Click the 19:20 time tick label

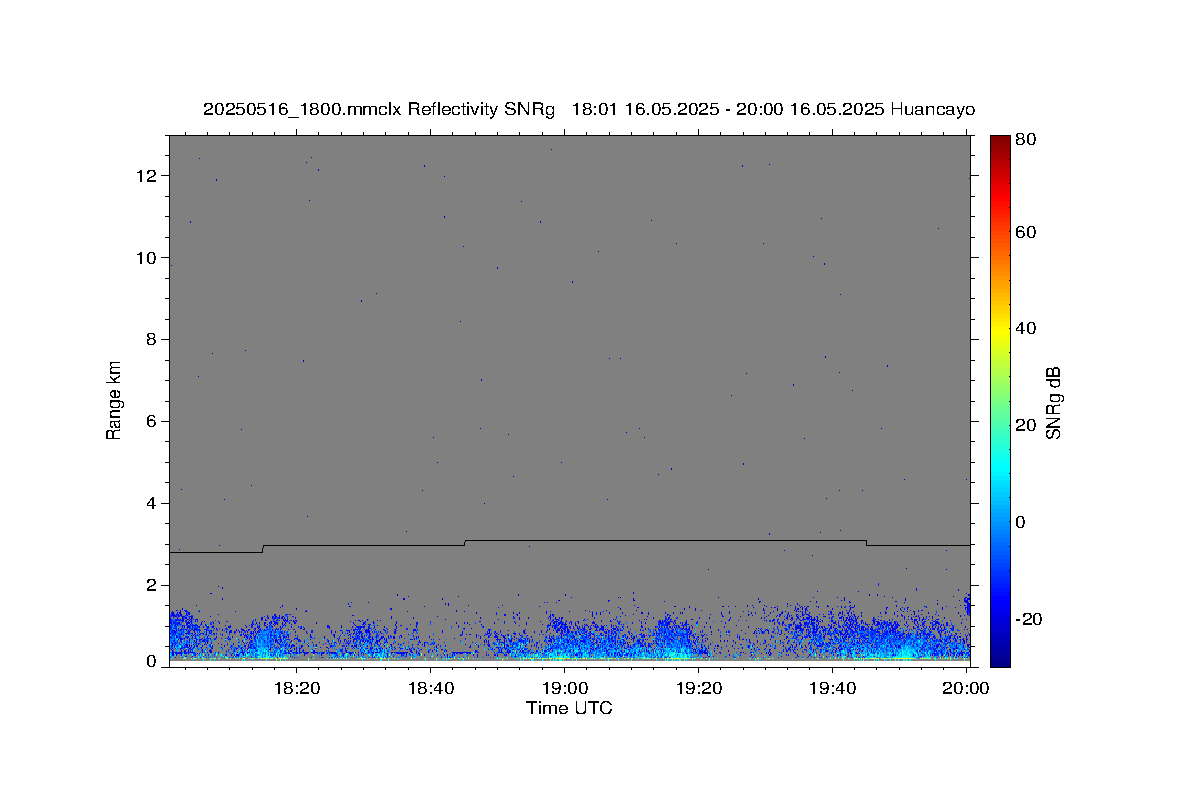coord(699,687)
